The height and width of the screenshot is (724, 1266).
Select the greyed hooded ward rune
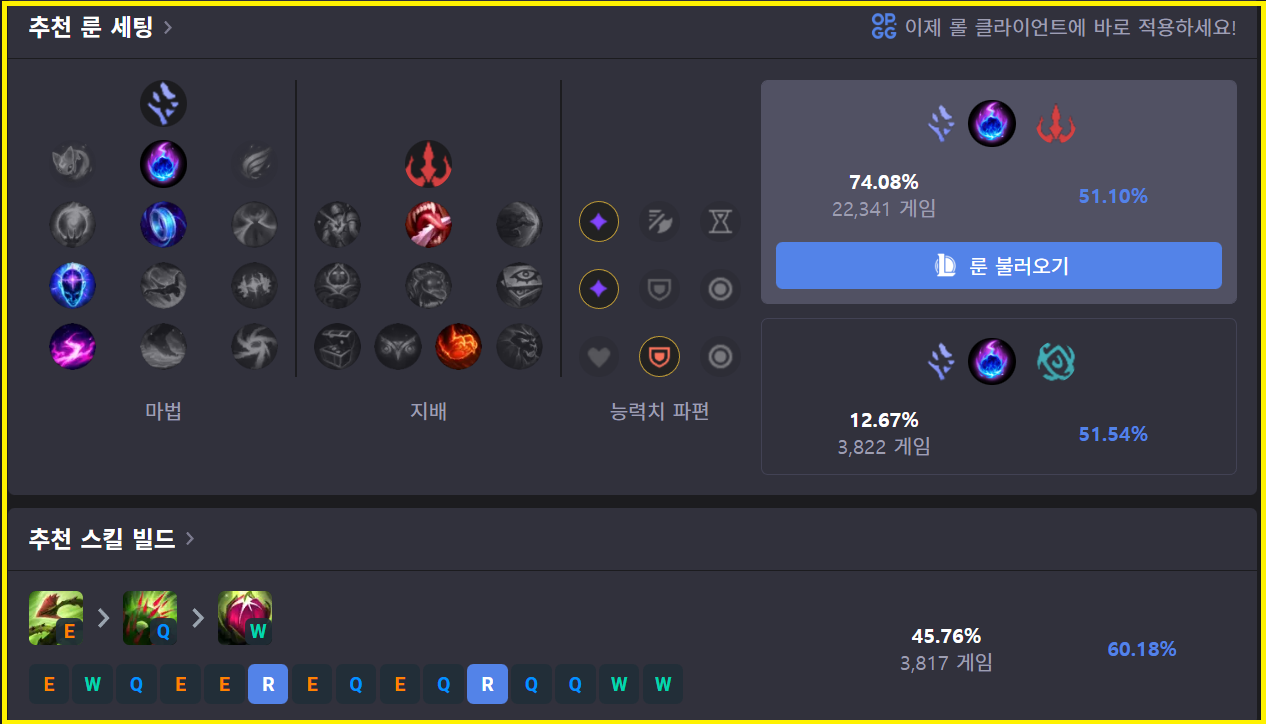pos(338,285)
